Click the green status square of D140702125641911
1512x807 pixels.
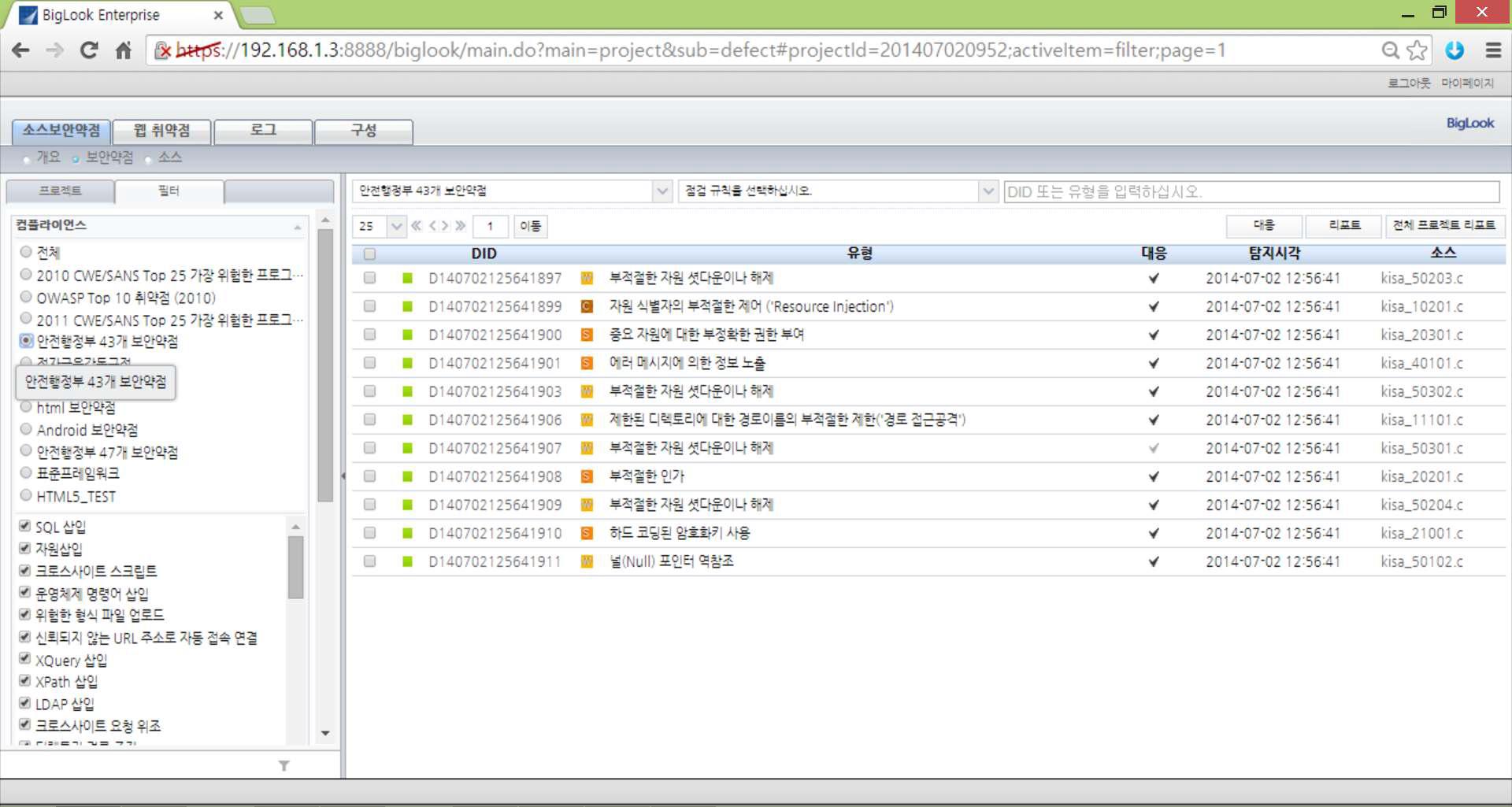coord(407,561)
